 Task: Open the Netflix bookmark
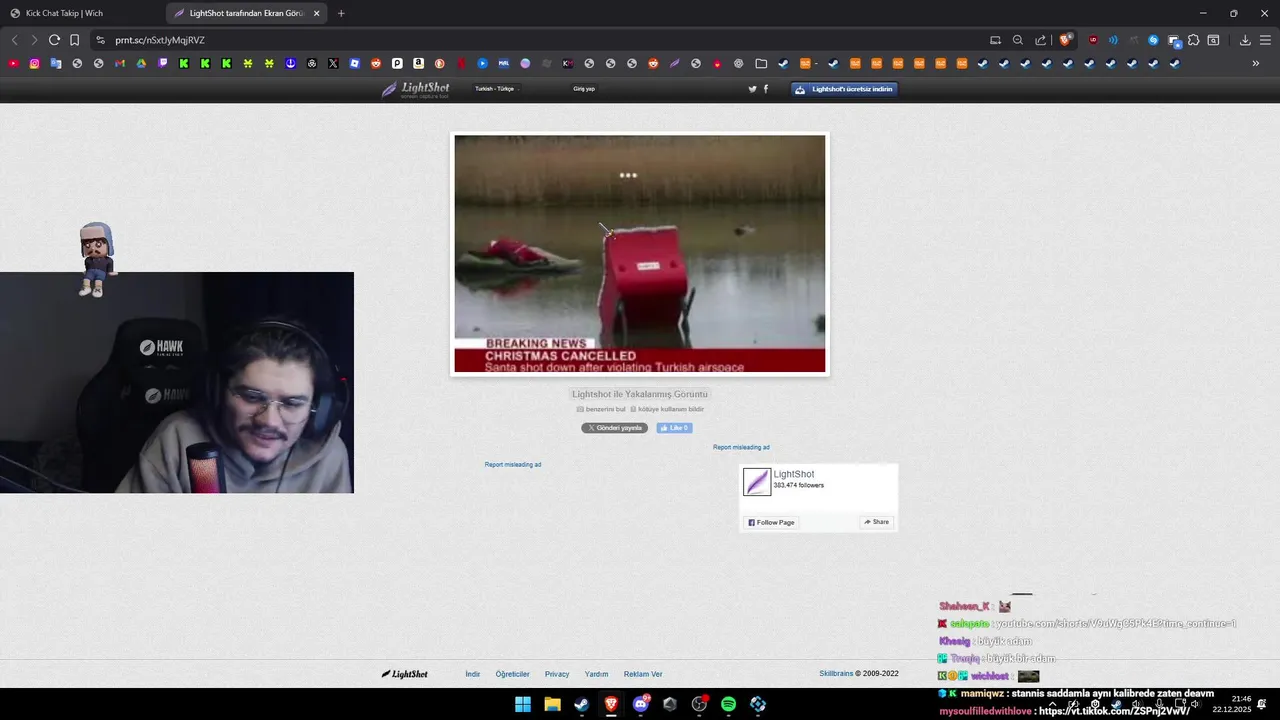(x=461, y=63)
